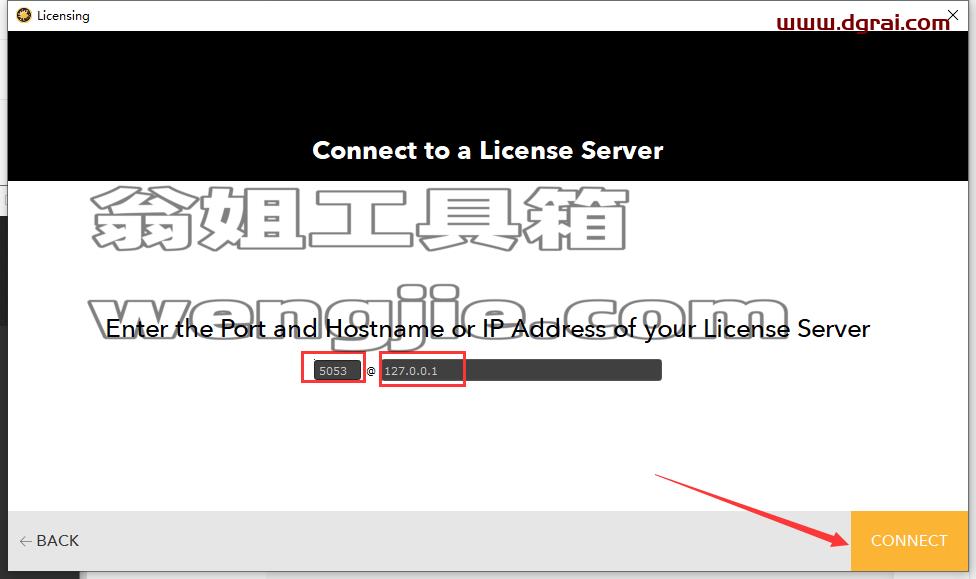Click the @ symbol between the fields
The height and width of the screenshot is (579, 976).
point(371,371)
